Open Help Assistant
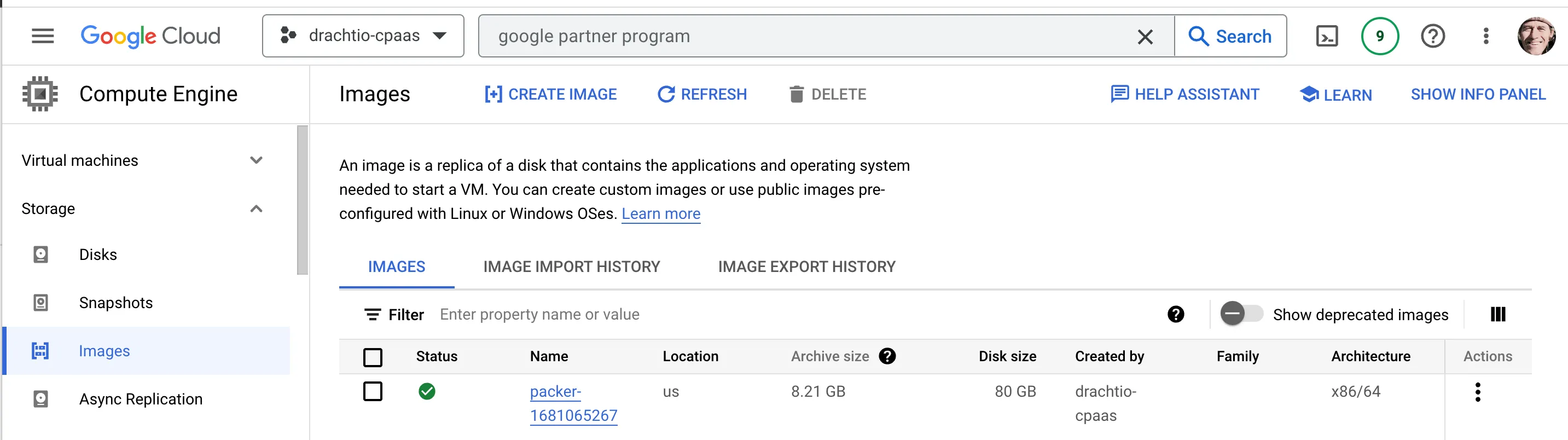Screen dimensions: 1568x440 [x=1184, y=94]
